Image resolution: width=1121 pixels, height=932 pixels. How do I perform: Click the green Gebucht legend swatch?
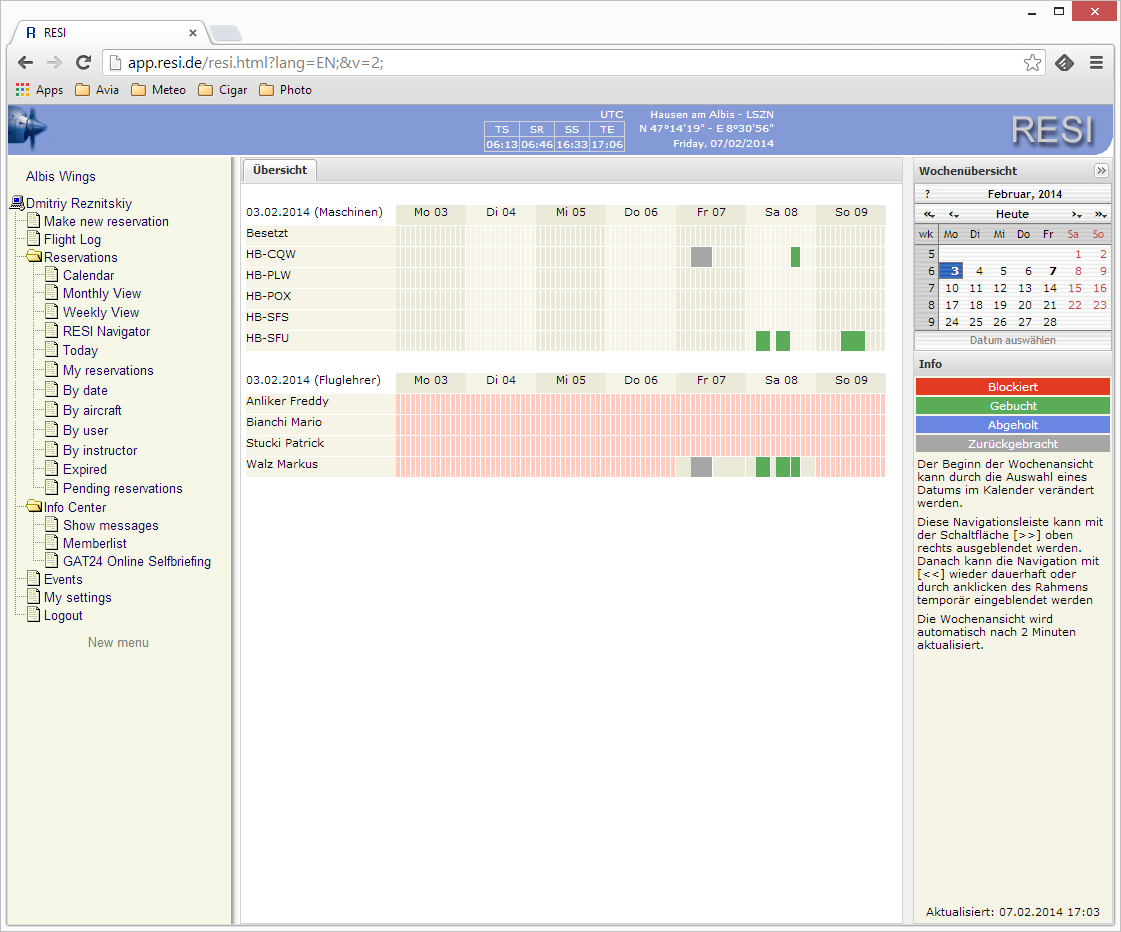pos(1012,406)
